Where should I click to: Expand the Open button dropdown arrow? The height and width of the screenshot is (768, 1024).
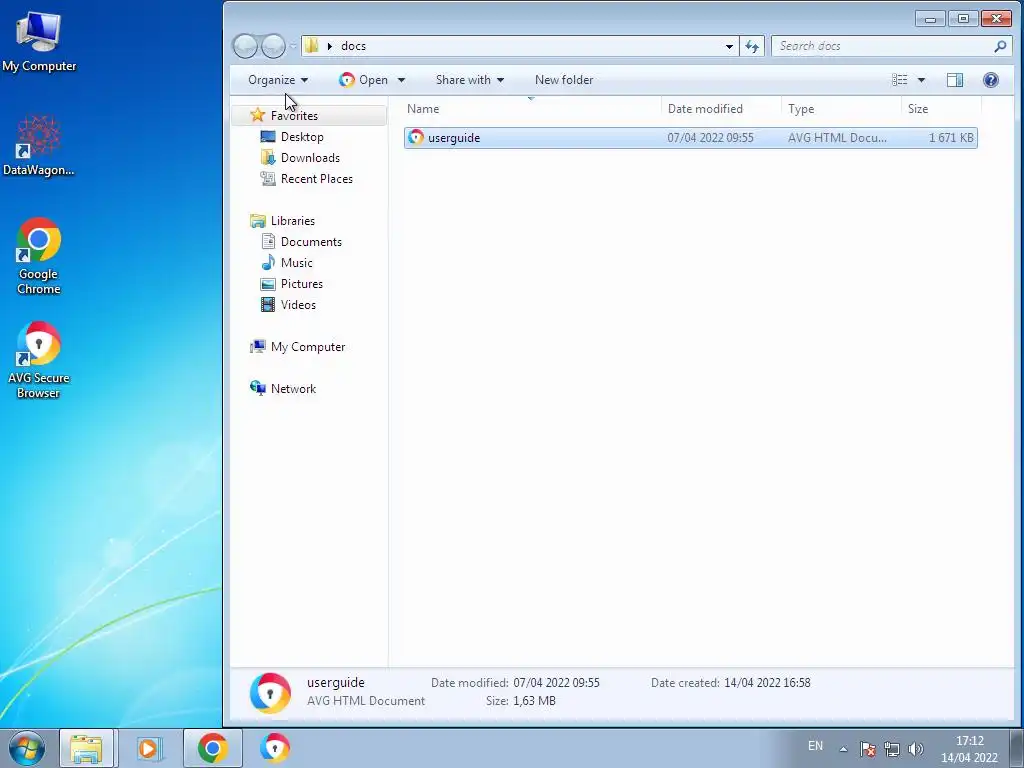tap(402, 80)
